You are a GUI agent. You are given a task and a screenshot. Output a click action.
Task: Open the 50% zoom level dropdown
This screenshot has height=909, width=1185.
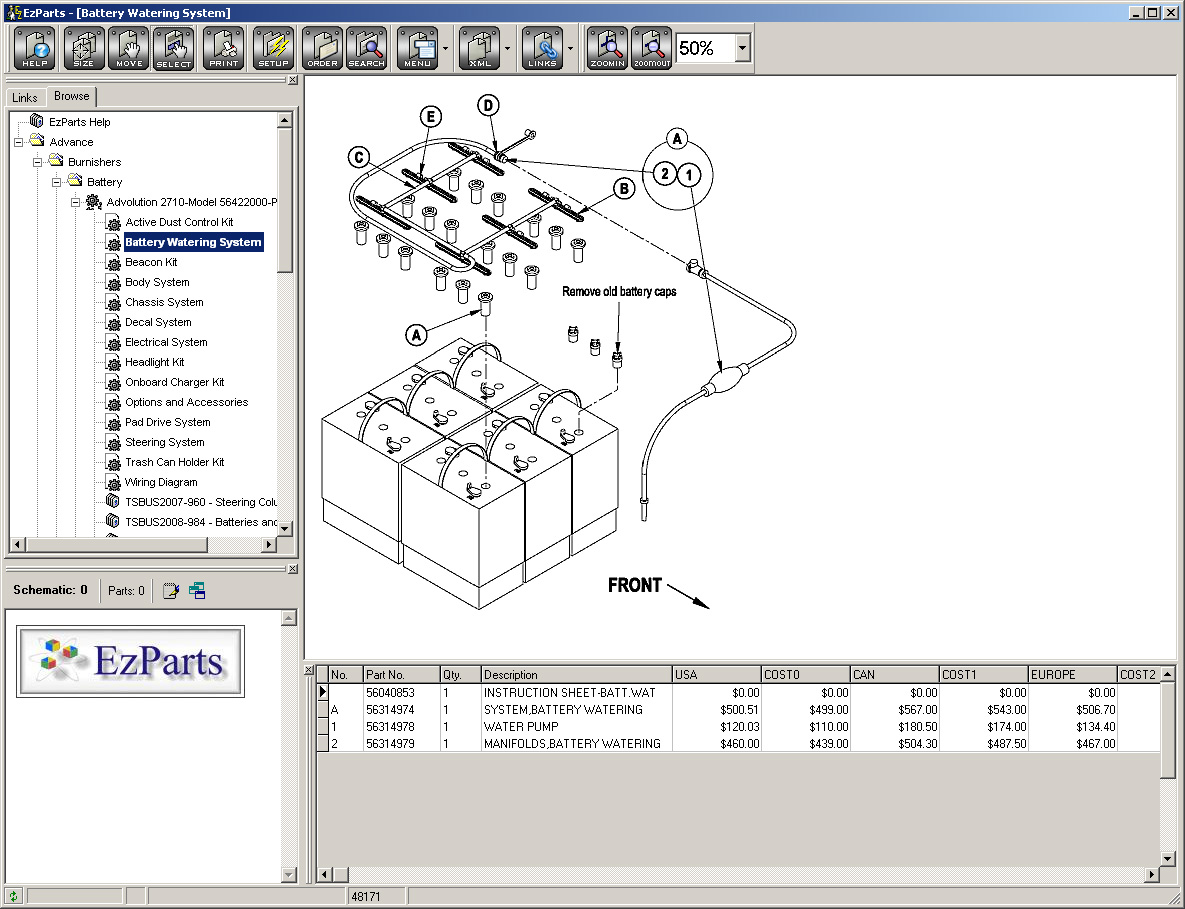click(x=742, y=48)
